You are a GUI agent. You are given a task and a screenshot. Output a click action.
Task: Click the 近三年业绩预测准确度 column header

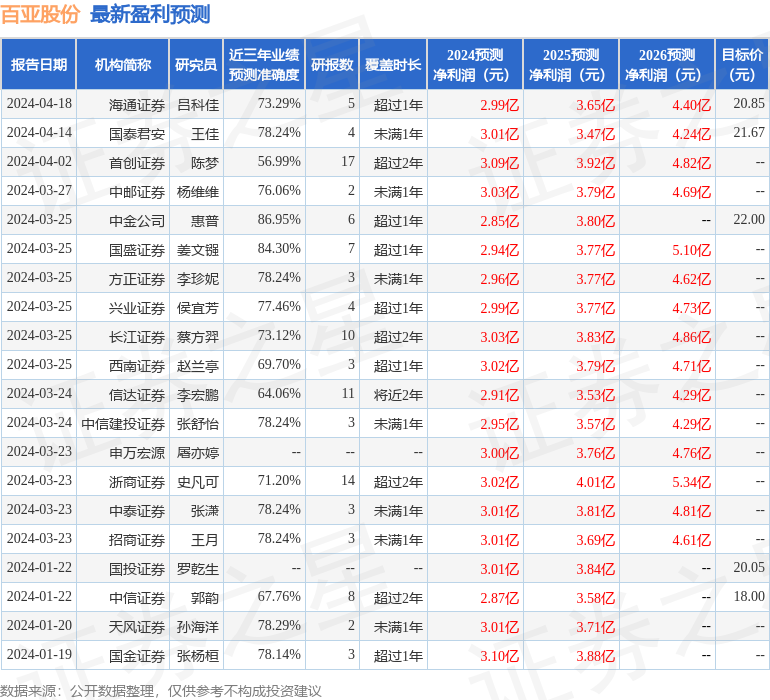point(264,64)
